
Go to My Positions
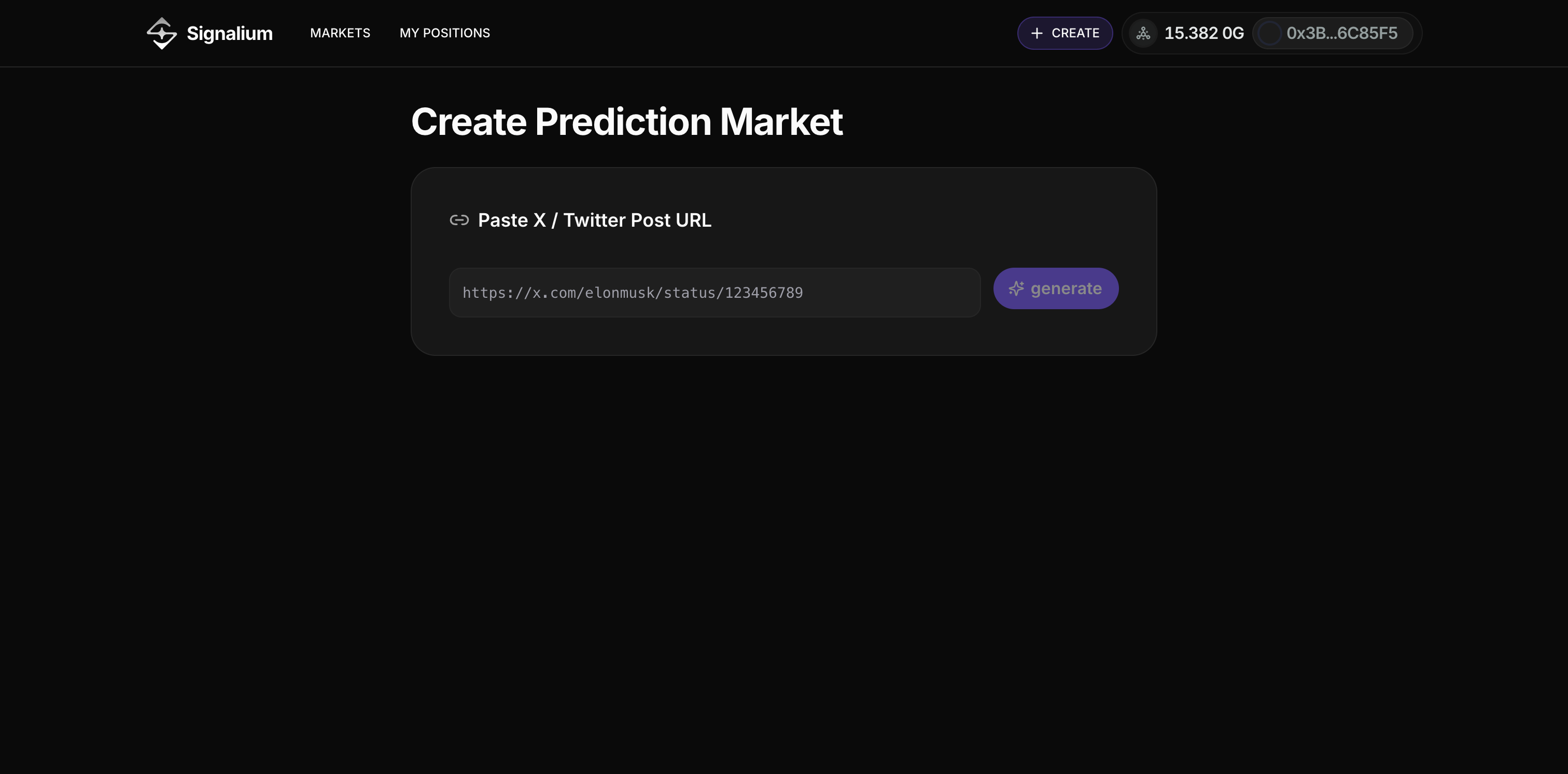pos(444,33)
